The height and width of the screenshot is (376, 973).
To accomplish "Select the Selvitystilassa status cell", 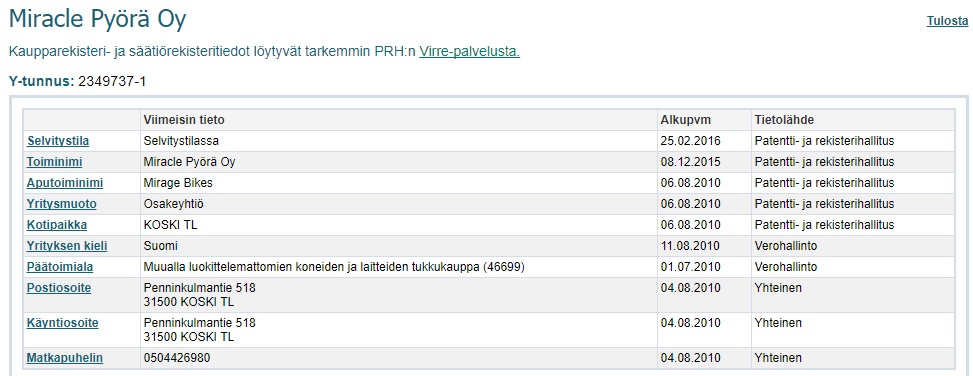I will point(181,141).
